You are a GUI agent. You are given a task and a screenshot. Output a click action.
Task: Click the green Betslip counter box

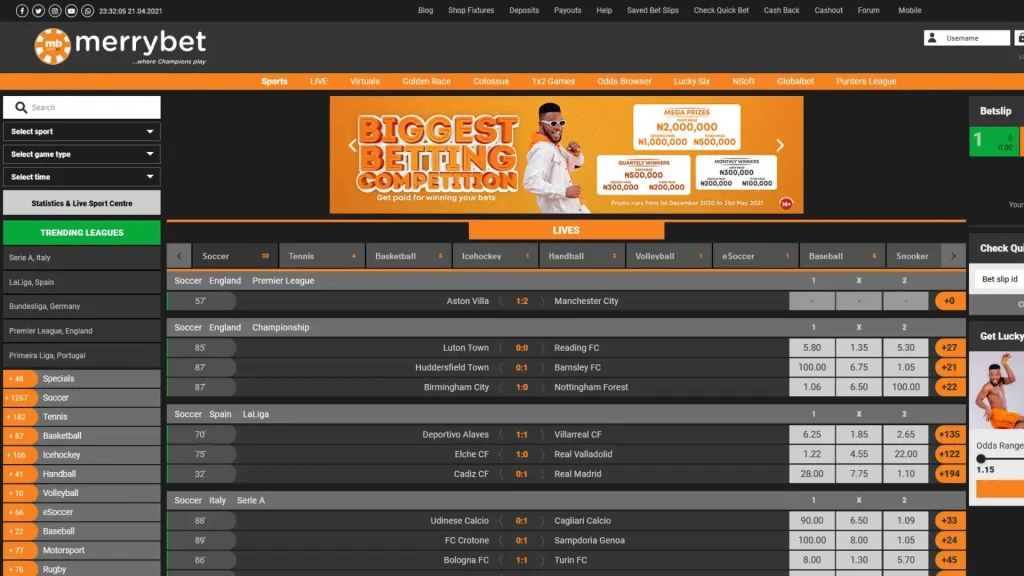pyautogui.click(x=993, y=140)
